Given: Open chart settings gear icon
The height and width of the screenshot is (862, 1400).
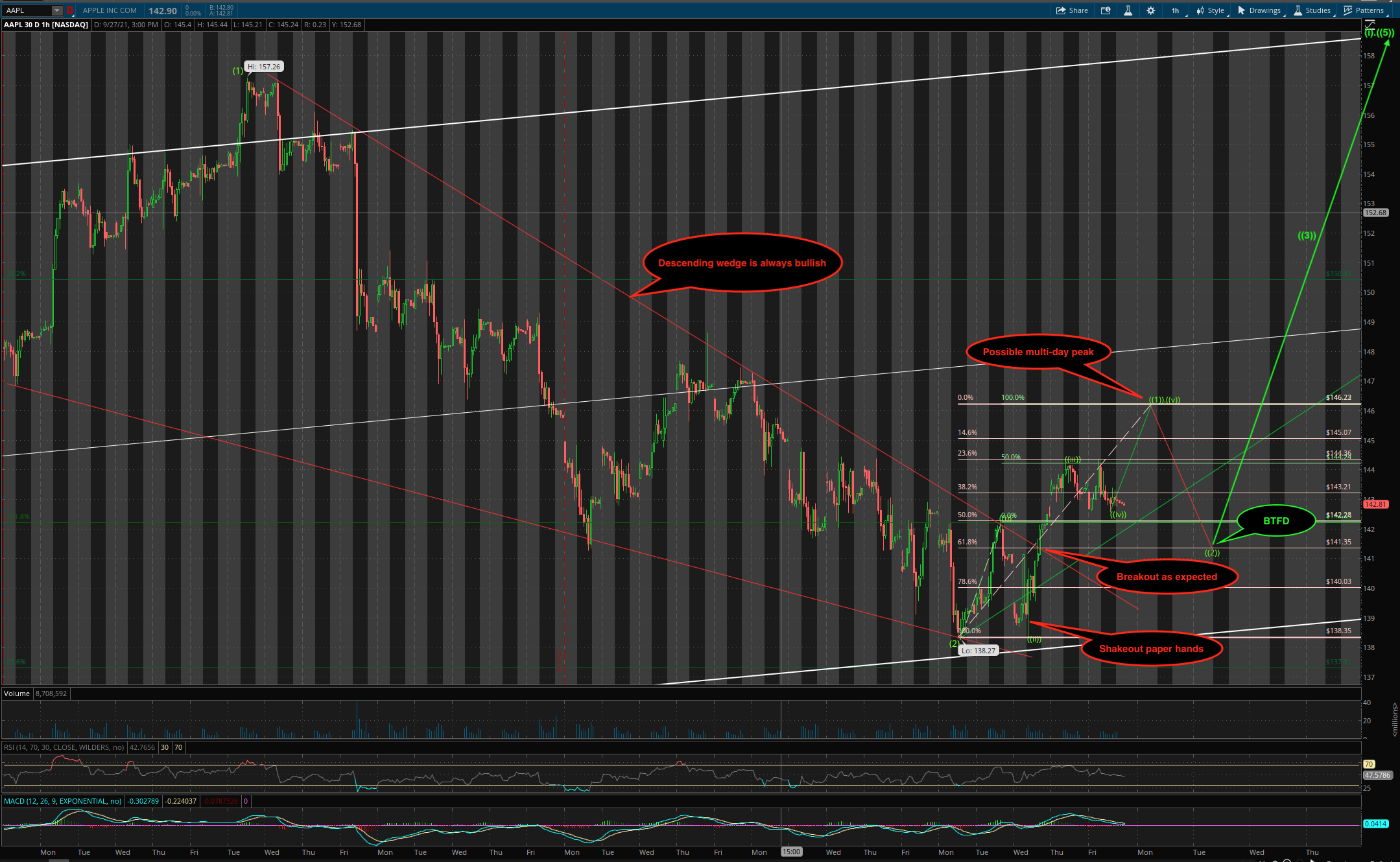Looking at the screenshot, I should [x=1150, y=10].
